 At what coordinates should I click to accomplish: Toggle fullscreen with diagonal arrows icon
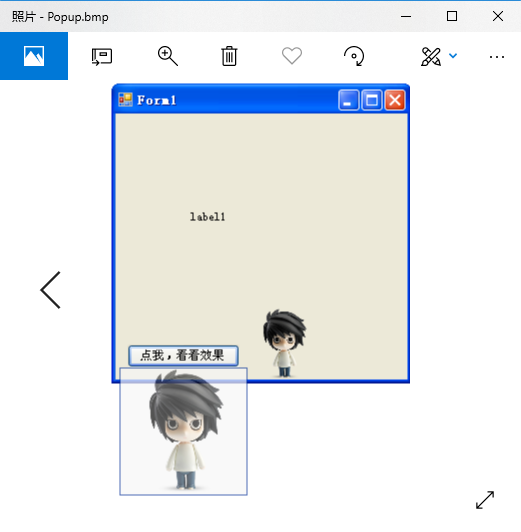click(485, 500)
